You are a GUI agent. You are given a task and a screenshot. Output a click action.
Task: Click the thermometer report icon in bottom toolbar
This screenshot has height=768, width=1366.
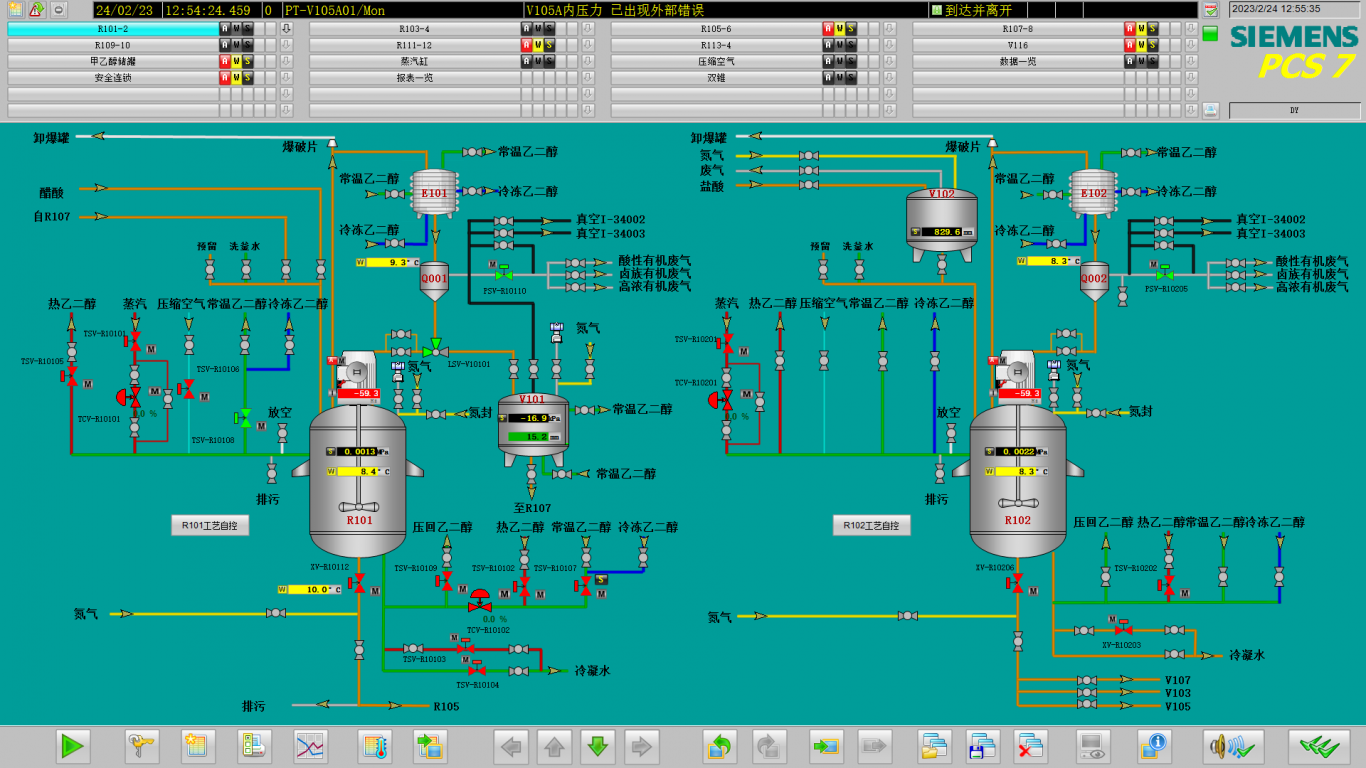(375, 746)
